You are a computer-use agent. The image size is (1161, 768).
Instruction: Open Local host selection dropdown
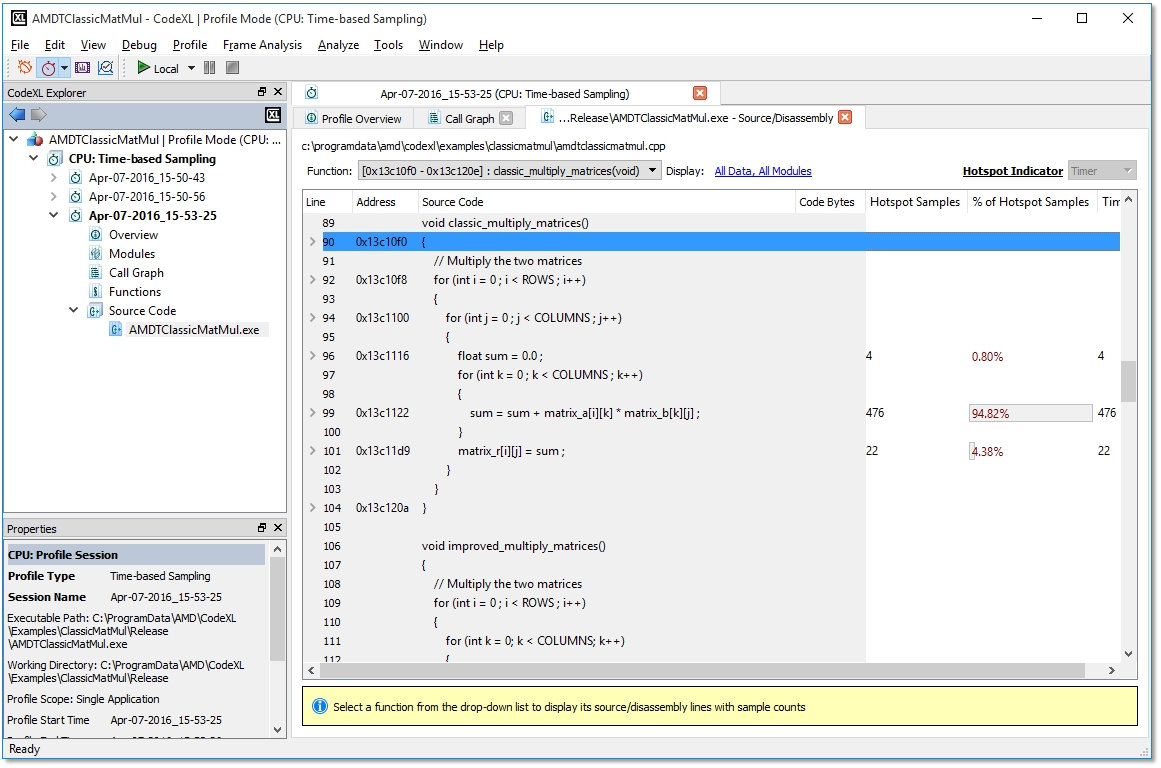click(191, 68)
